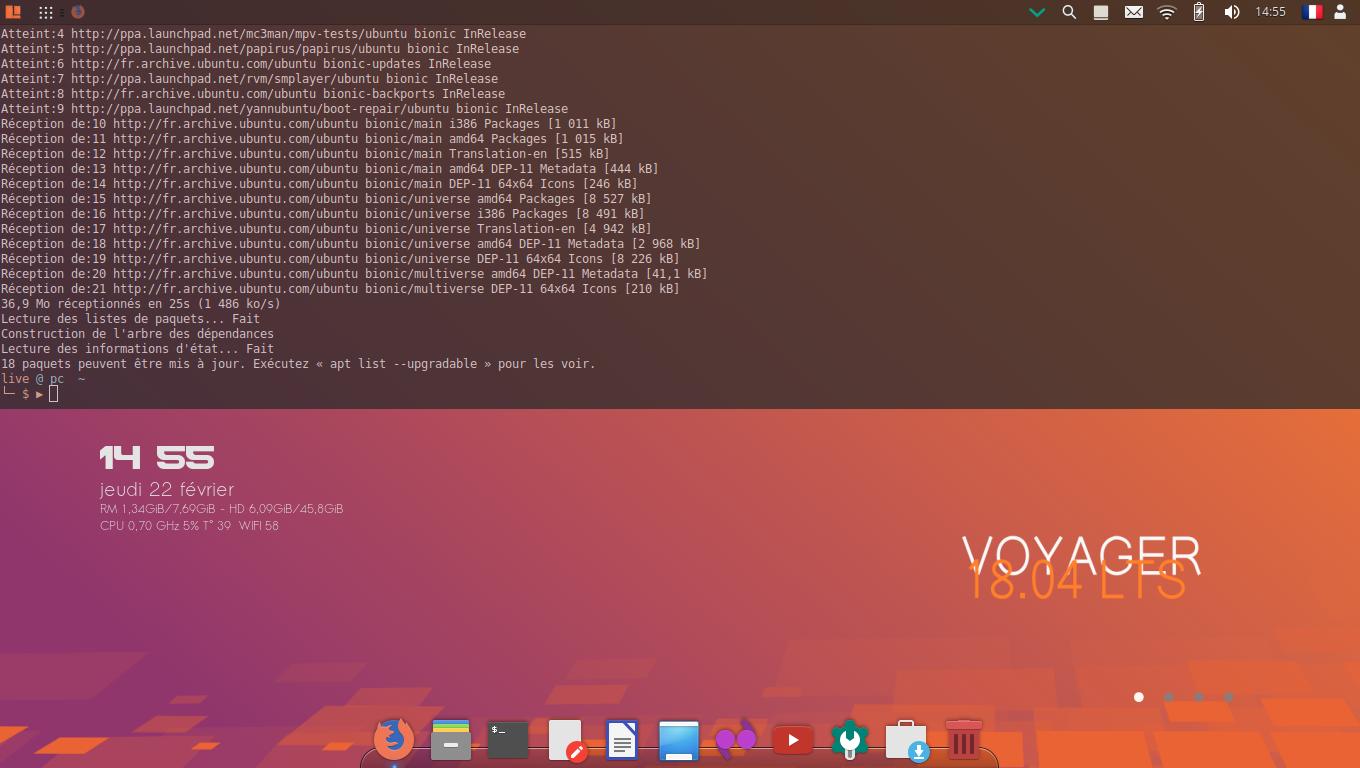Open the Trash from the dock
Viewport: 1360px width, 768px height.
964,740
